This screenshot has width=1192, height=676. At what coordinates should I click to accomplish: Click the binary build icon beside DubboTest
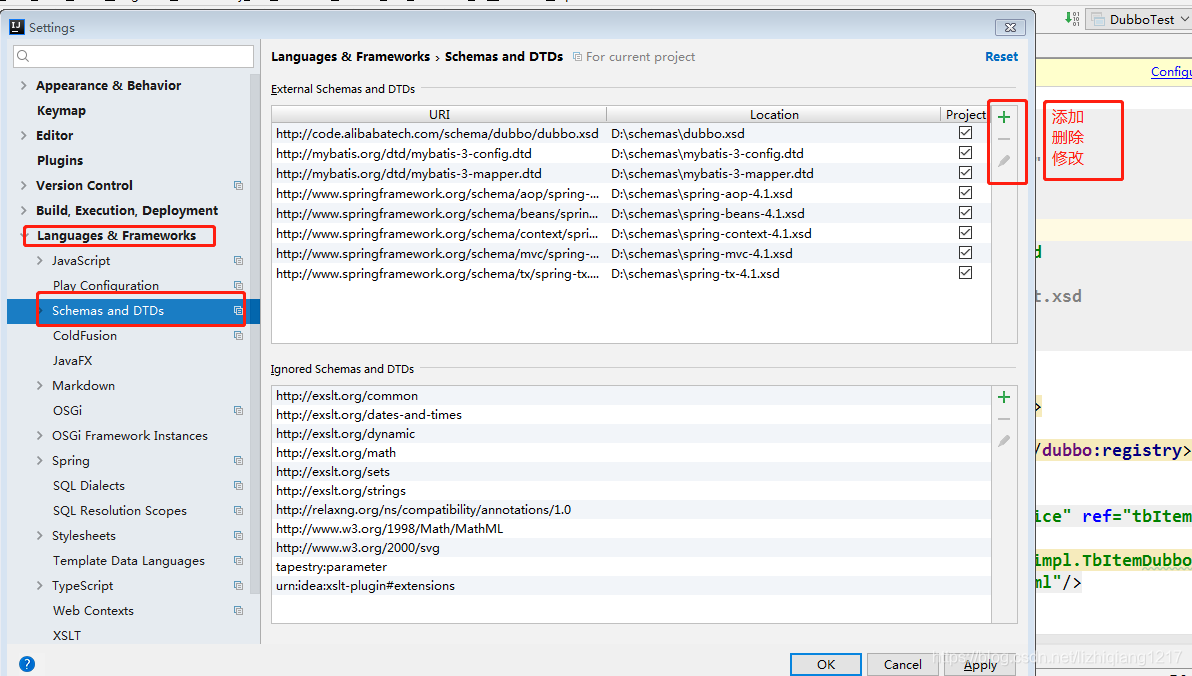coord(1072,18)
